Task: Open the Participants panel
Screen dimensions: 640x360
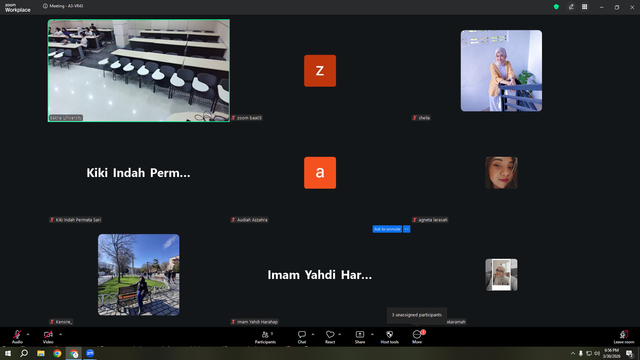Action: point(265,337)
